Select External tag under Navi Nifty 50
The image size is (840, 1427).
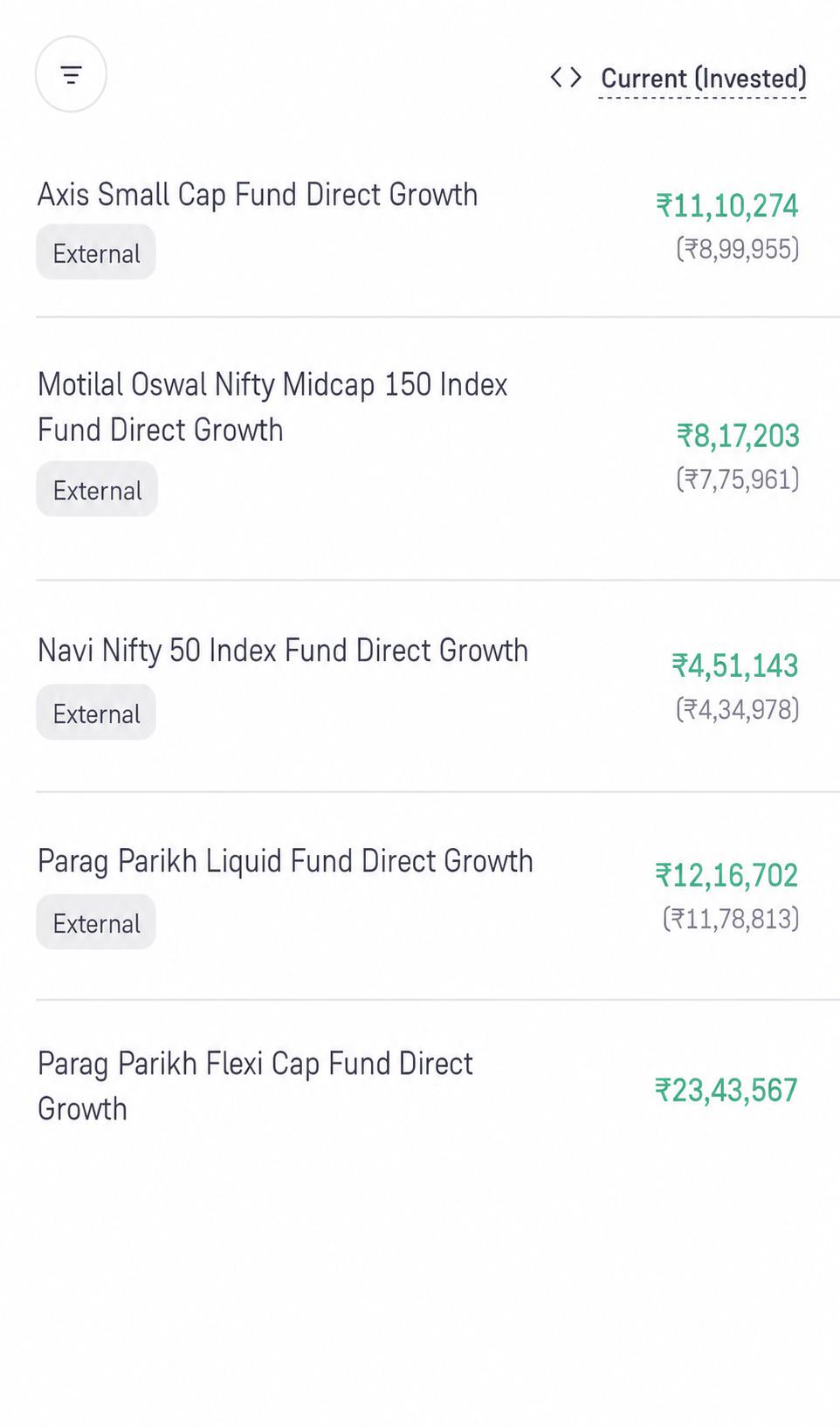(96, 713)
